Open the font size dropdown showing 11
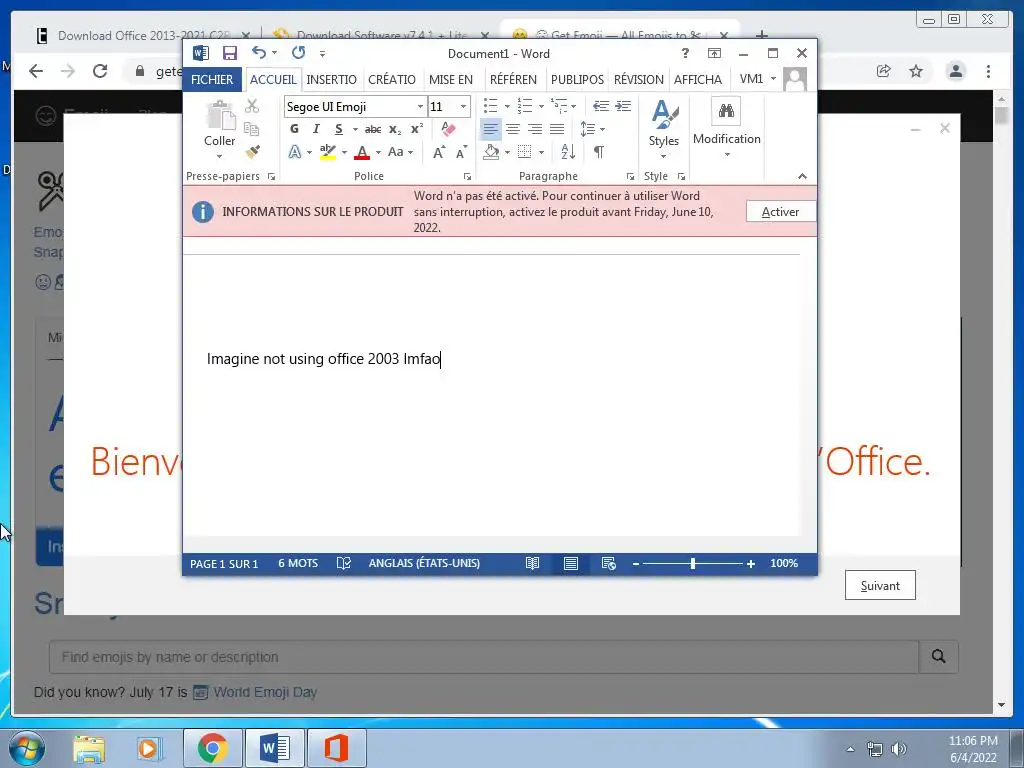The height and width of the screenshot is (768, 1024). click(x=464, y=106)
